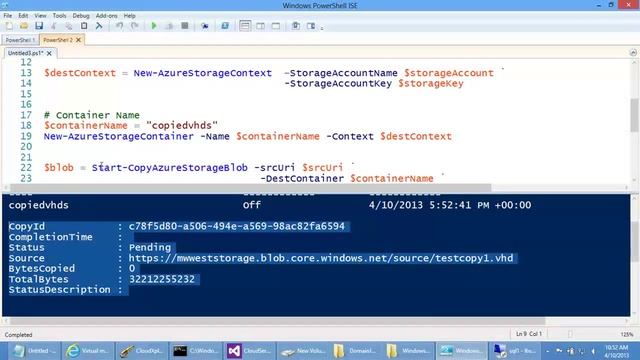Click the "# Container Name" comment line

(x=92, y=115)
